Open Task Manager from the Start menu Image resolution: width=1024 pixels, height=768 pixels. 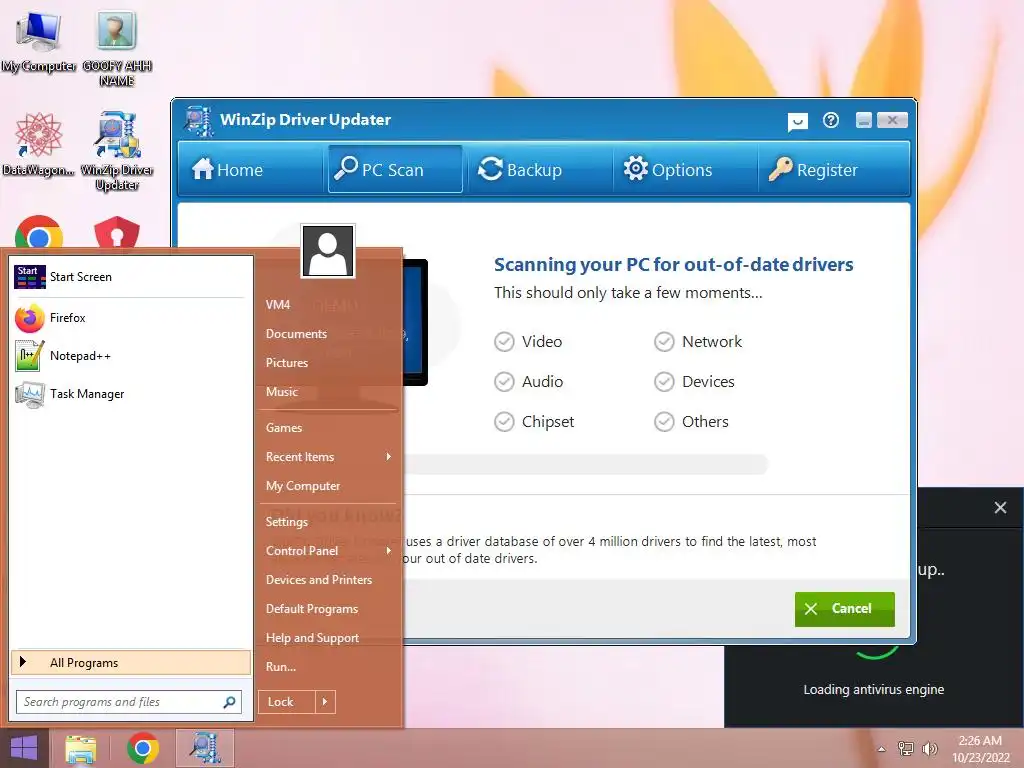[129, 394]
